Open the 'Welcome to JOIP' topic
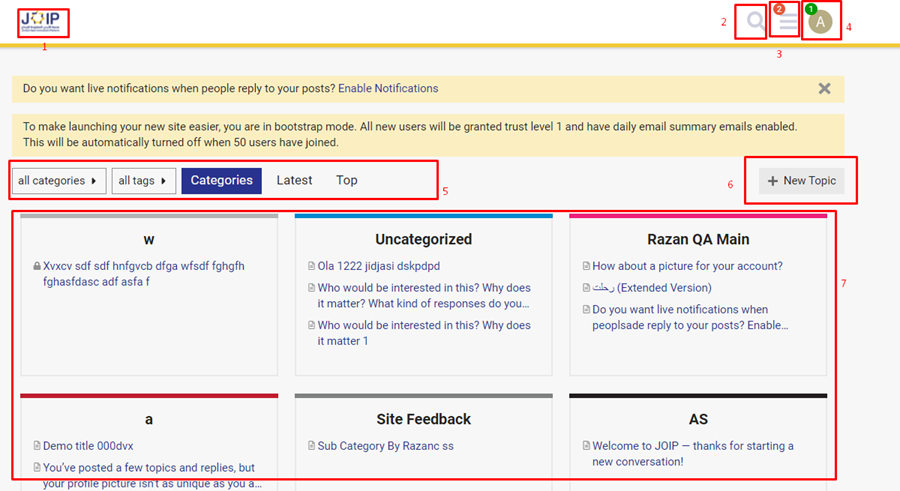This screenshot has height=491, width=900. pyautogui.click(x=692, y=446)
